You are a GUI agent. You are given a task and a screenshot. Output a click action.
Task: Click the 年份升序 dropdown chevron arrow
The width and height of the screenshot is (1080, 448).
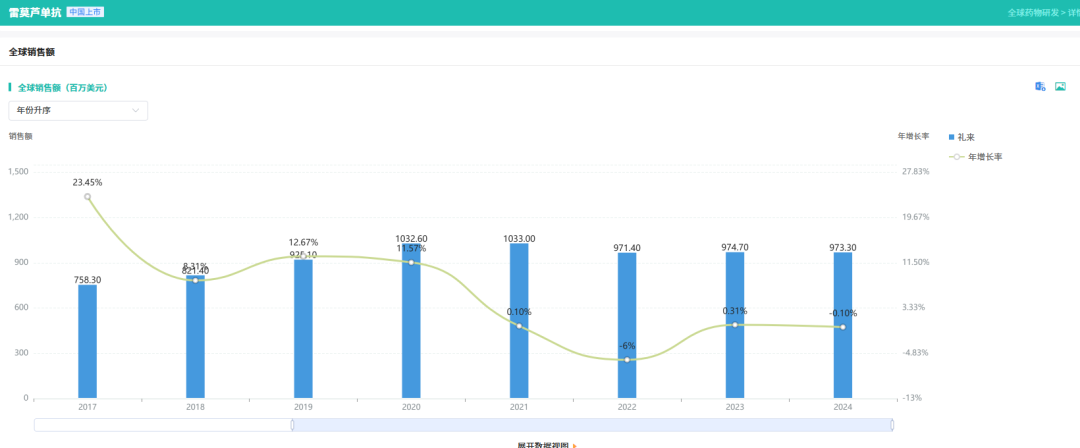[136, 110]
